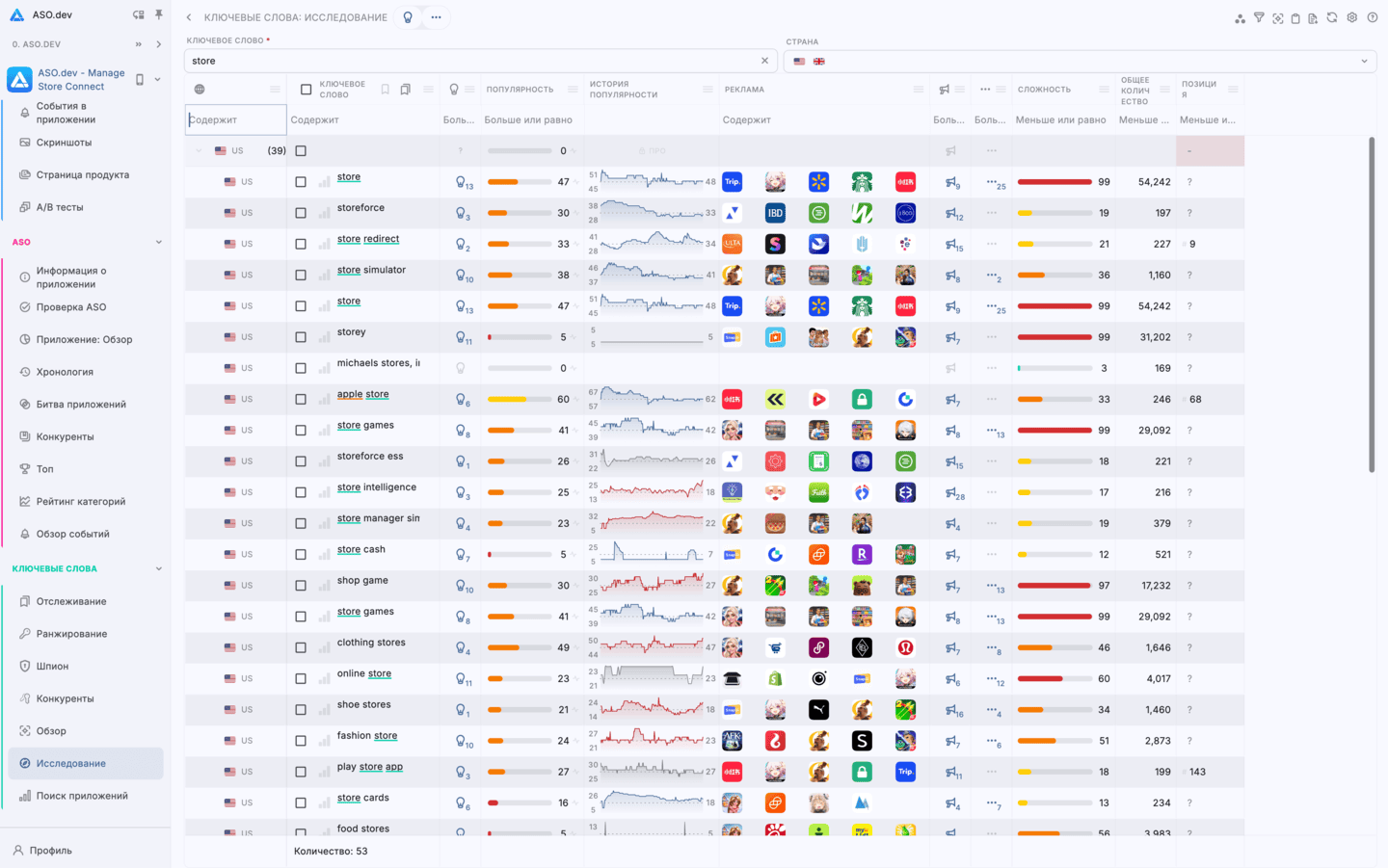Open the clipboard icon in top toolbar

(1295, 17)
